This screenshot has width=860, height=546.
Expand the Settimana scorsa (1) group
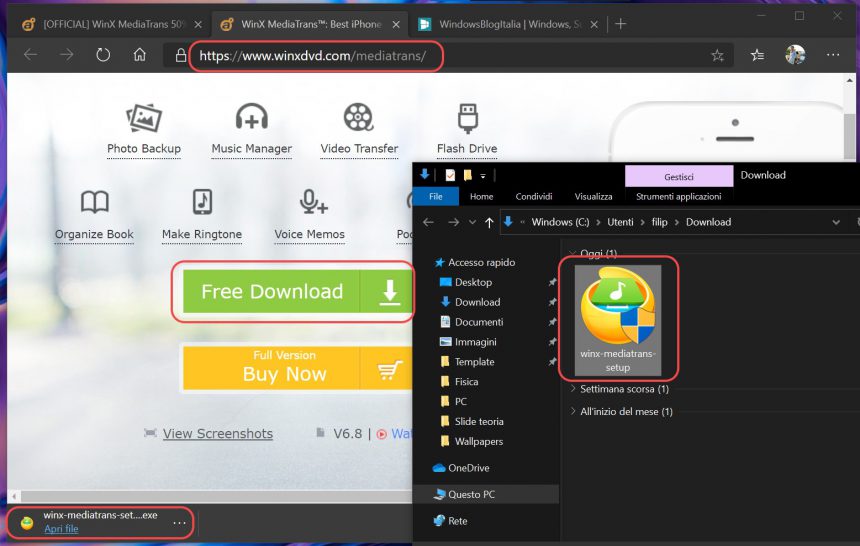pos(573,389)
